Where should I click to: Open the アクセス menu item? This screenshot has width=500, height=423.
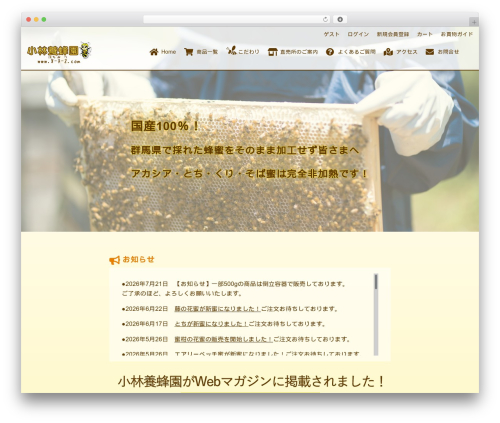(x=400, y=52)
